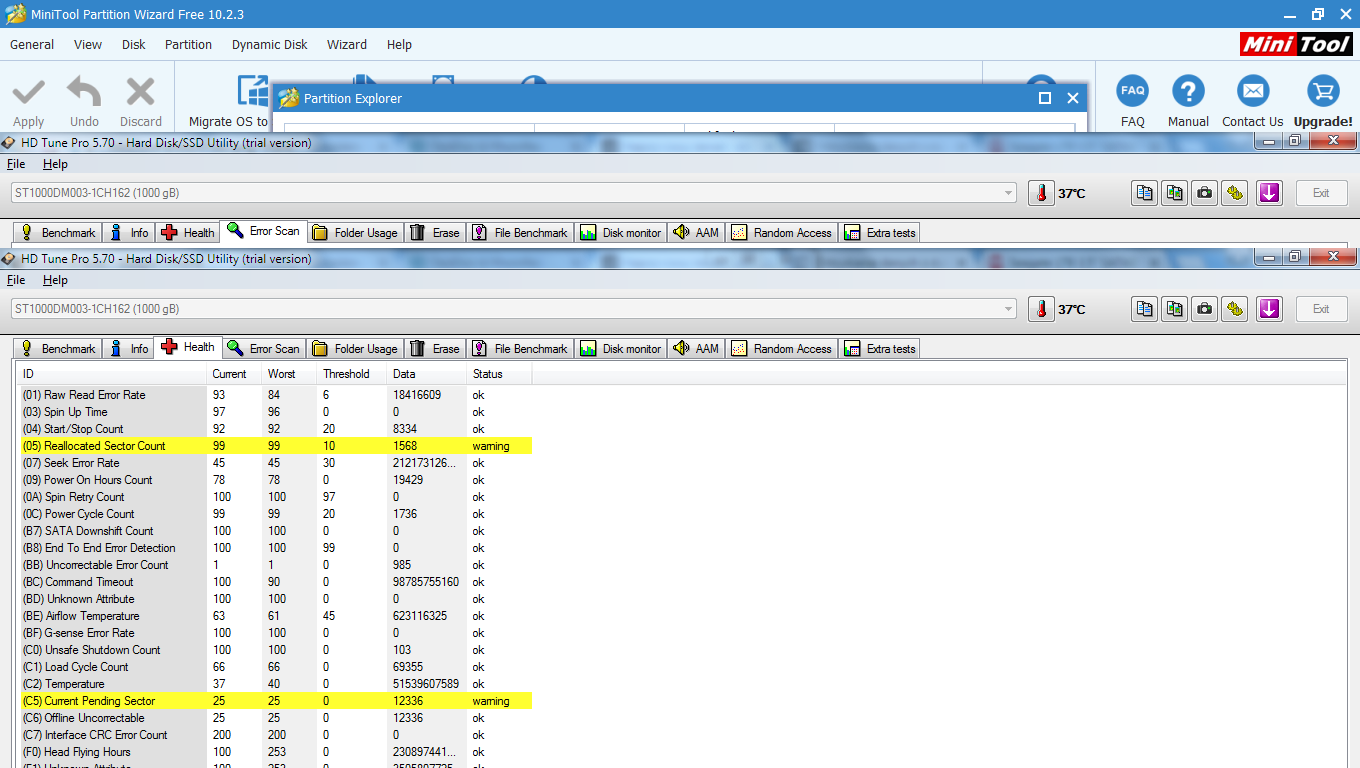Open Random Access tab in Health-tab HD Tune window
Screen dimensions: 1360x768
(x=782, y=349)
